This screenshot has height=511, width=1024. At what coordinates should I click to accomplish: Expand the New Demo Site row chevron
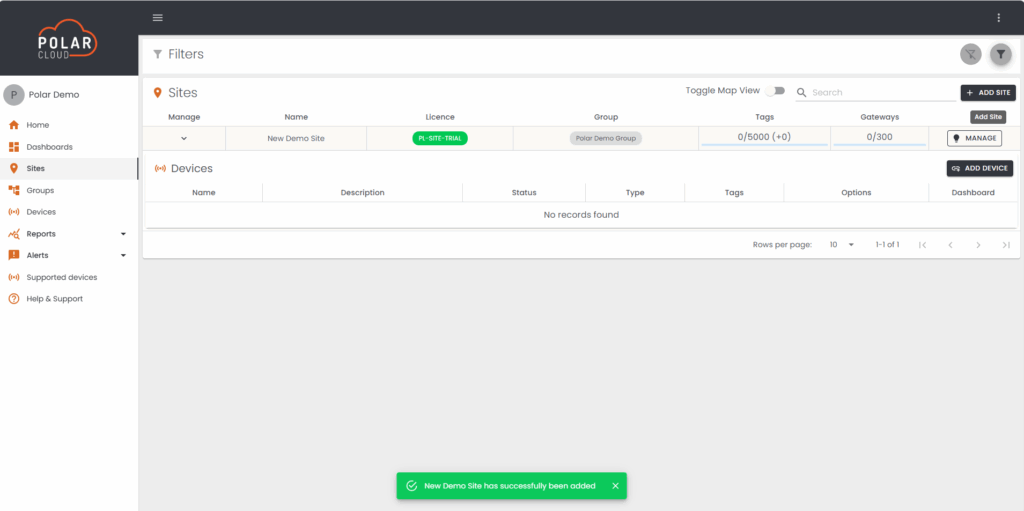click(184, 138)
